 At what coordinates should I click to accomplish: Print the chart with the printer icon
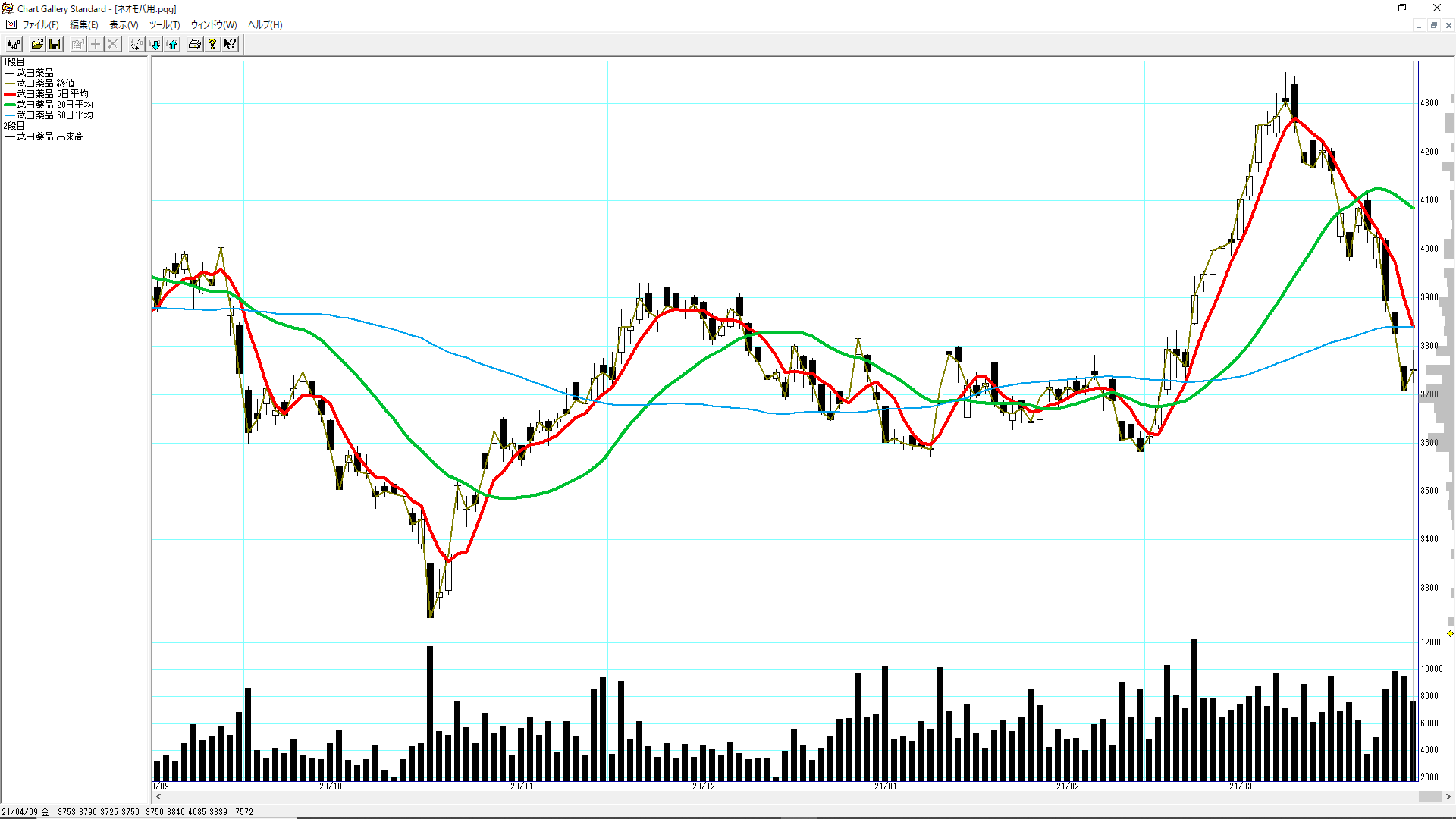coord(195,45)
